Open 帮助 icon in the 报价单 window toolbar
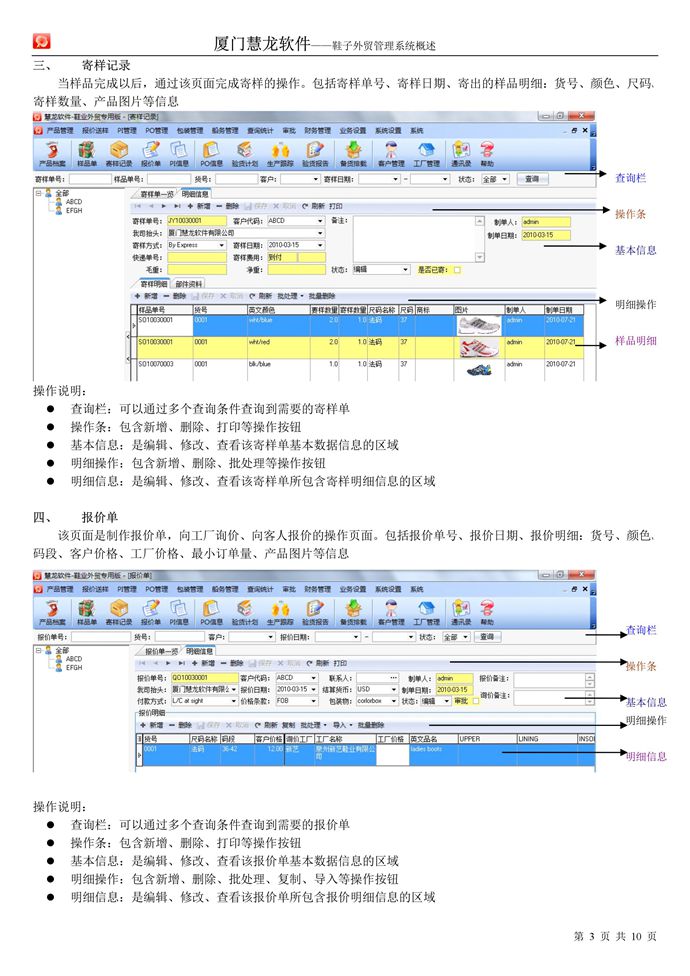The width and height of the screenshot is (690, 976). point(487,611)
